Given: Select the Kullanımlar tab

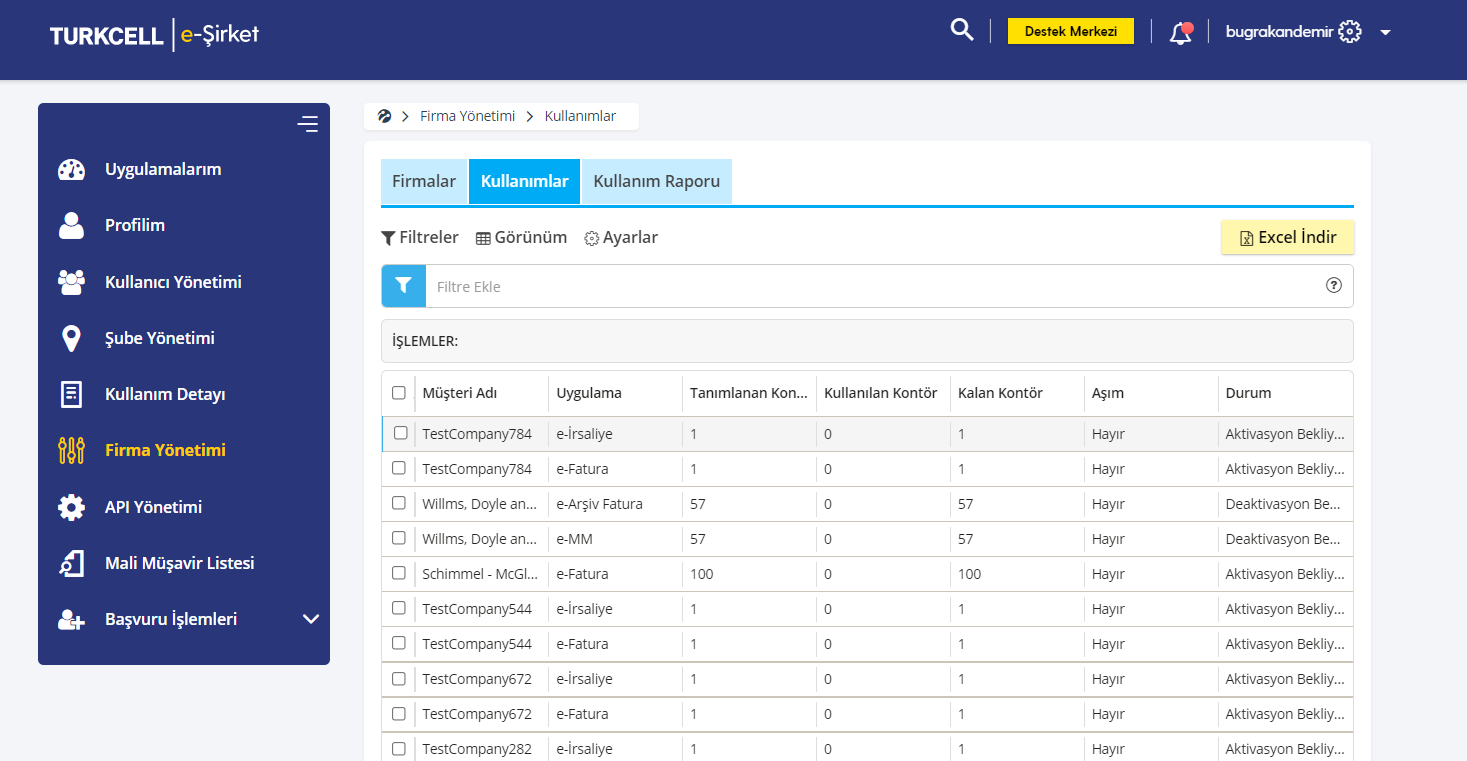Looking at the screenshot, I should tap(525, 181).
